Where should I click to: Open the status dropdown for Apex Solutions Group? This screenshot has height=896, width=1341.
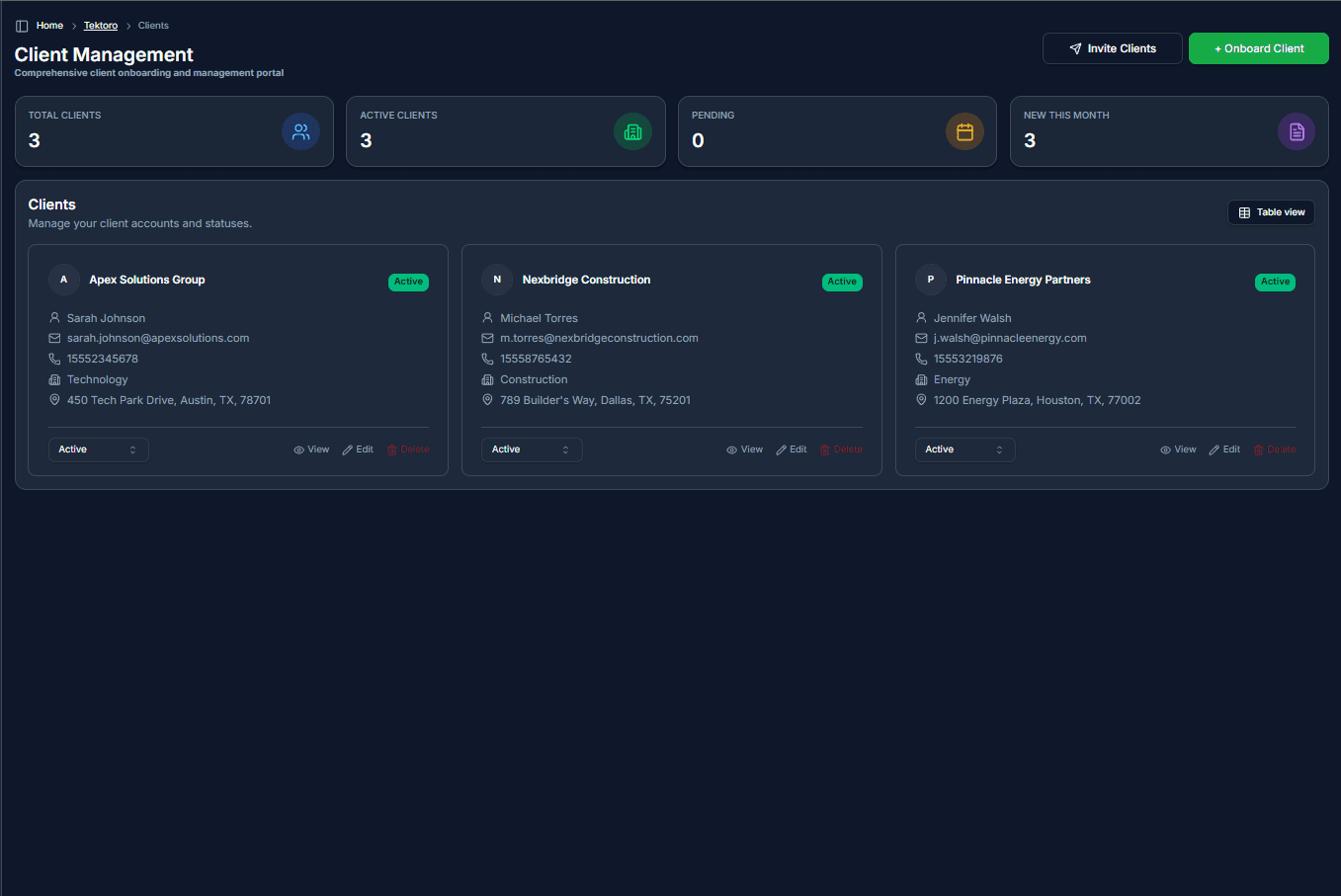[98, 448]
